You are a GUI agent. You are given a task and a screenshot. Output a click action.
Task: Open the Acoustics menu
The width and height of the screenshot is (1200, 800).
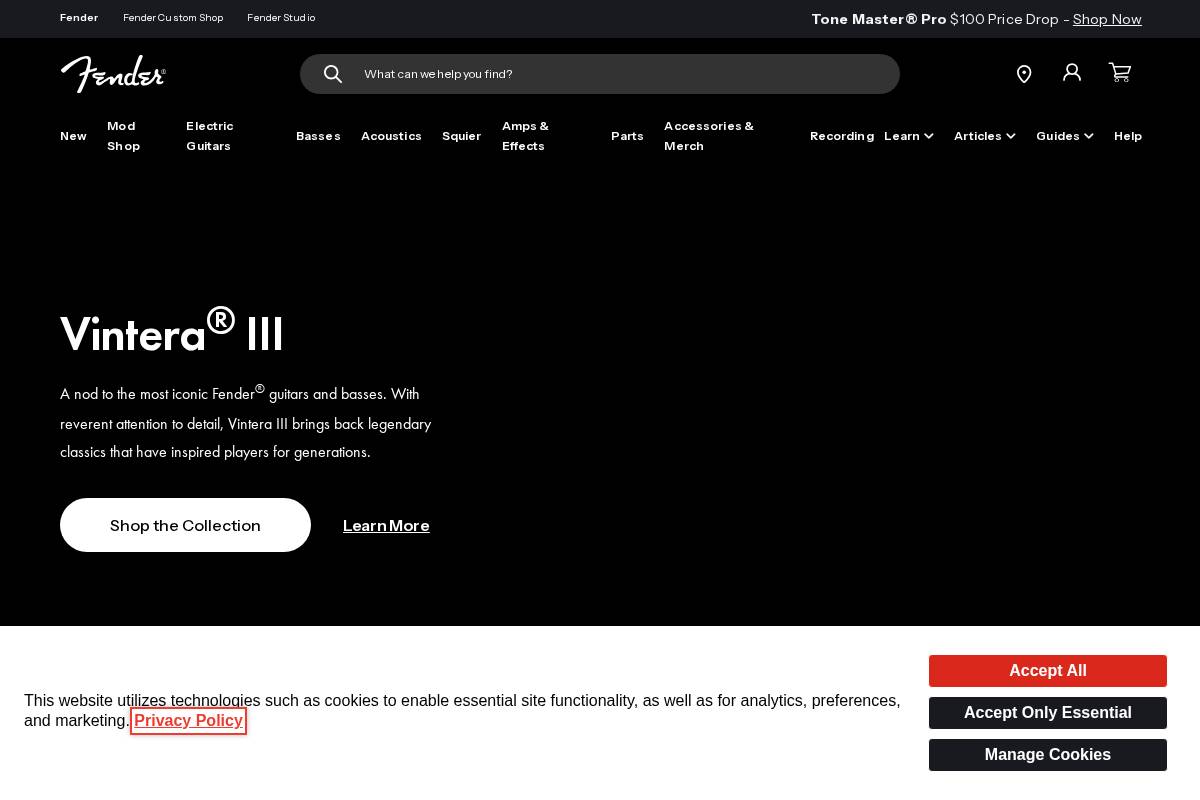(391, 136)
